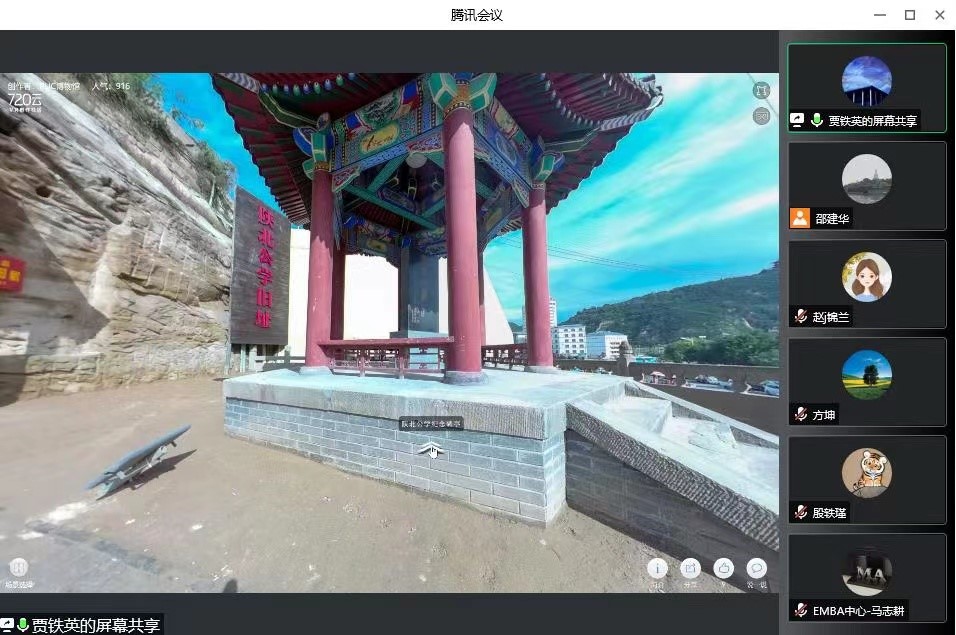
Task: Click the up-arrow hotspot on the pavilion base
Action: point(430,449)
